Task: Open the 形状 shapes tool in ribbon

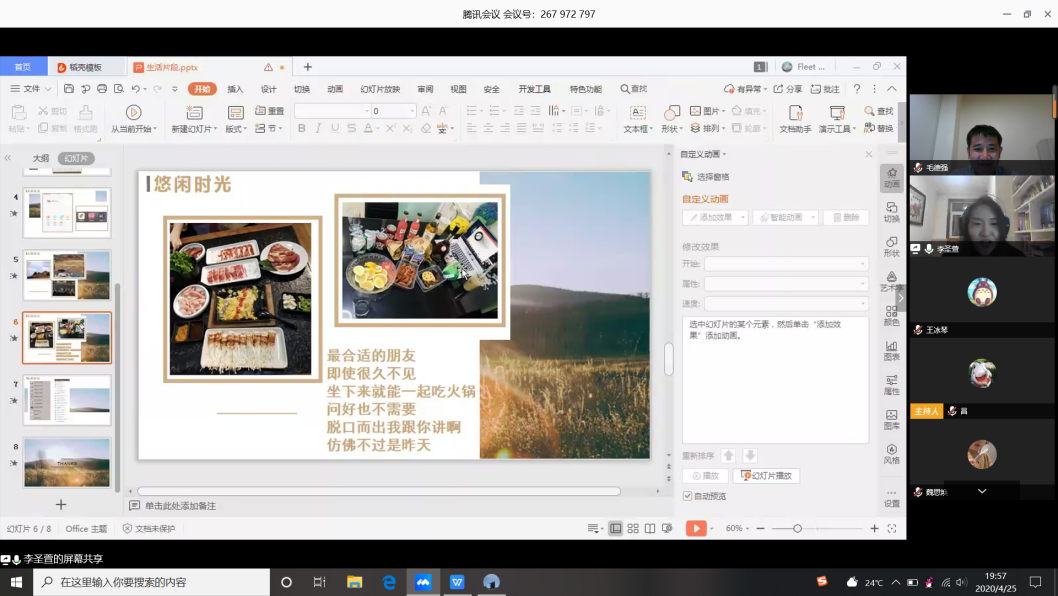Action: [x=672, y=113]
